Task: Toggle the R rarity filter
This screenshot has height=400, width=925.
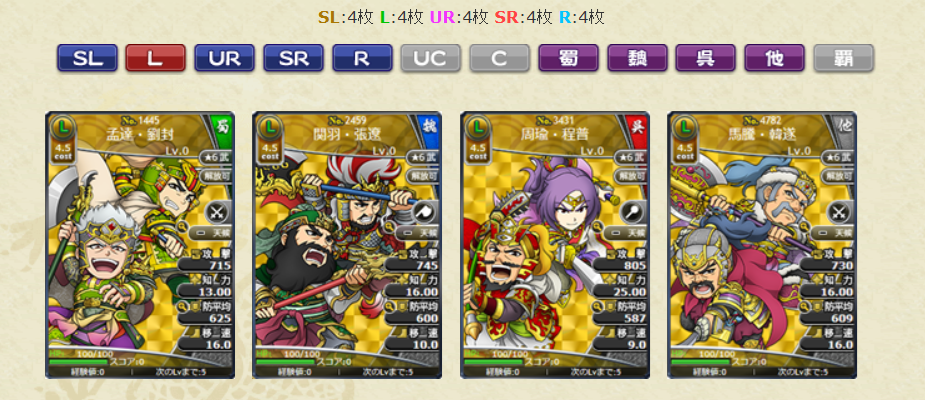Action: point(362,58)
